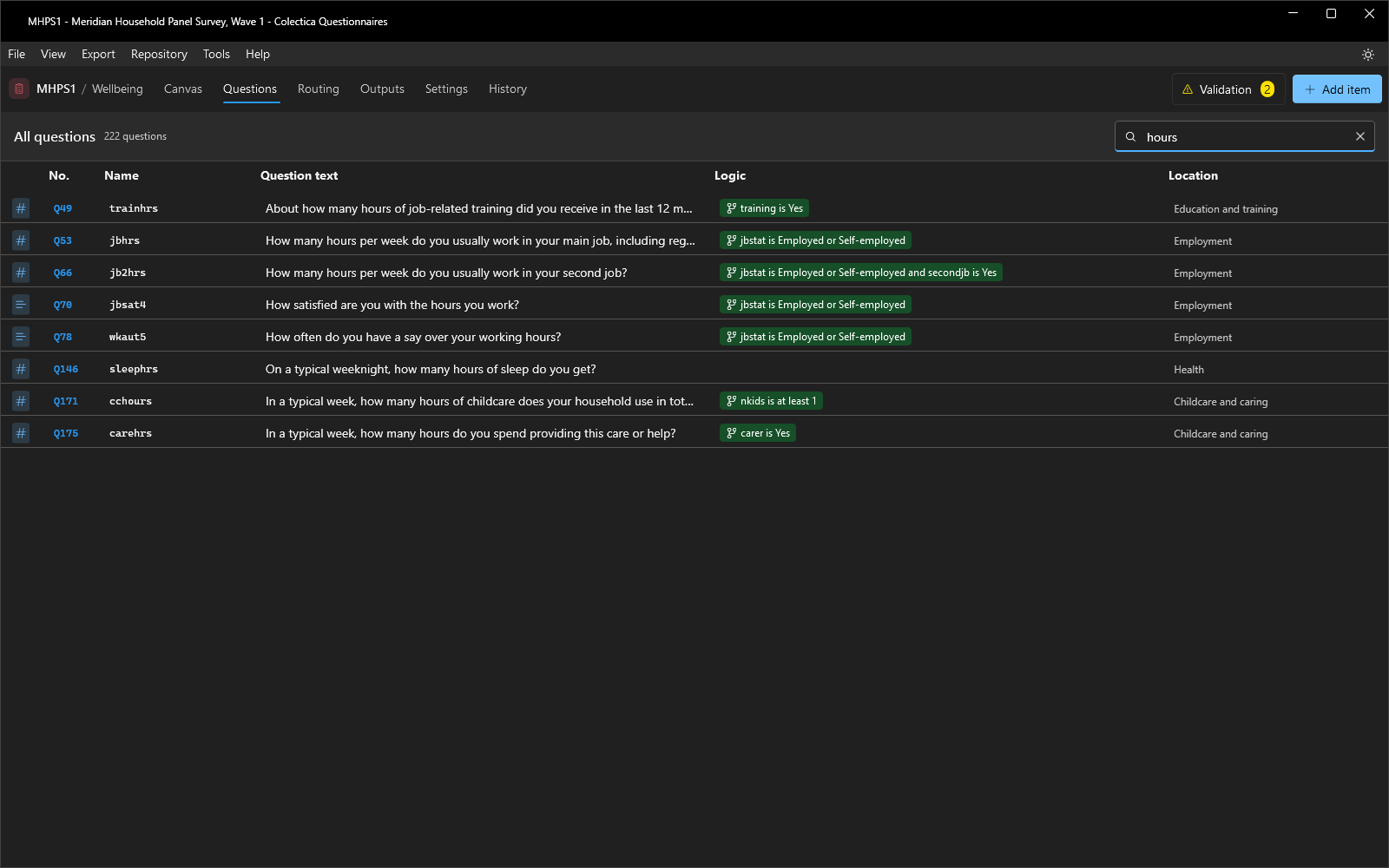Open question Q70 link
The width and height of the screenshot is (1389, 868).
pyautogui.click(x=63, y=305)
